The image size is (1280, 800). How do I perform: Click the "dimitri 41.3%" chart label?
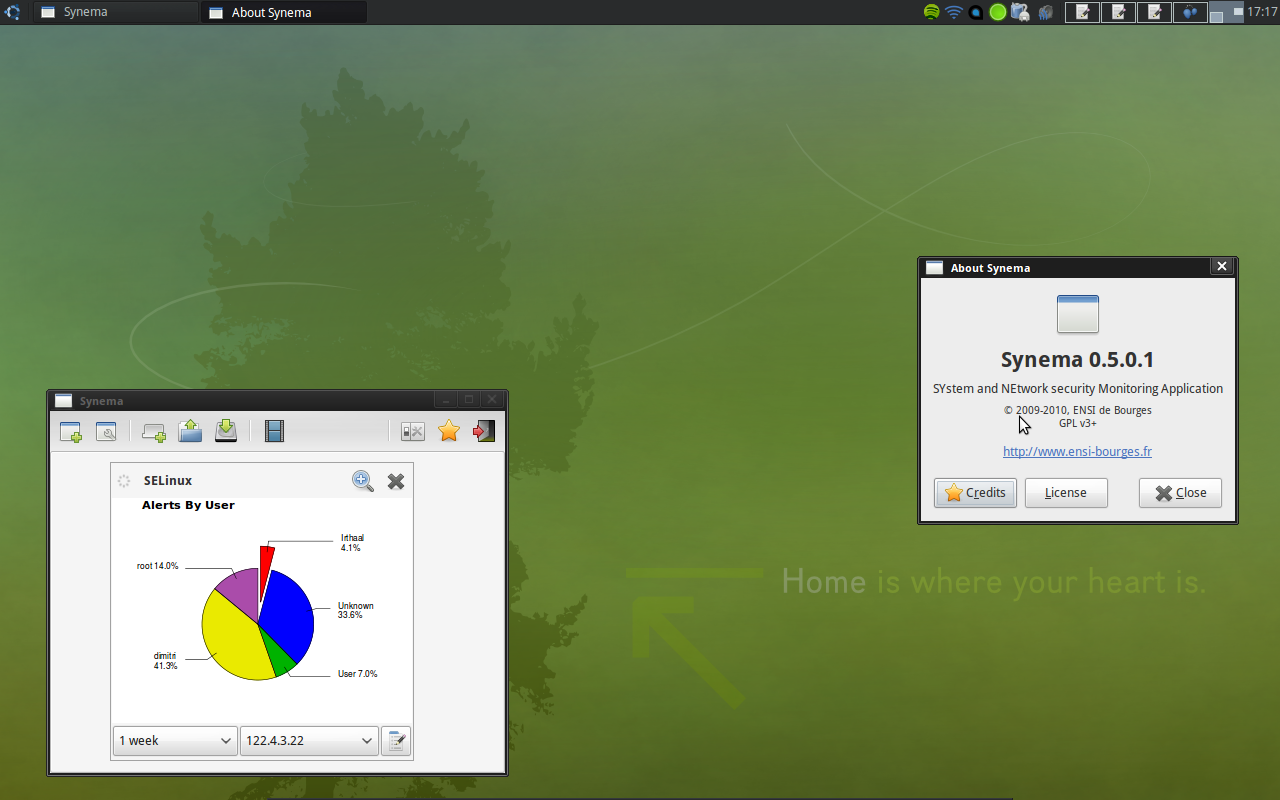pos(165,661)
